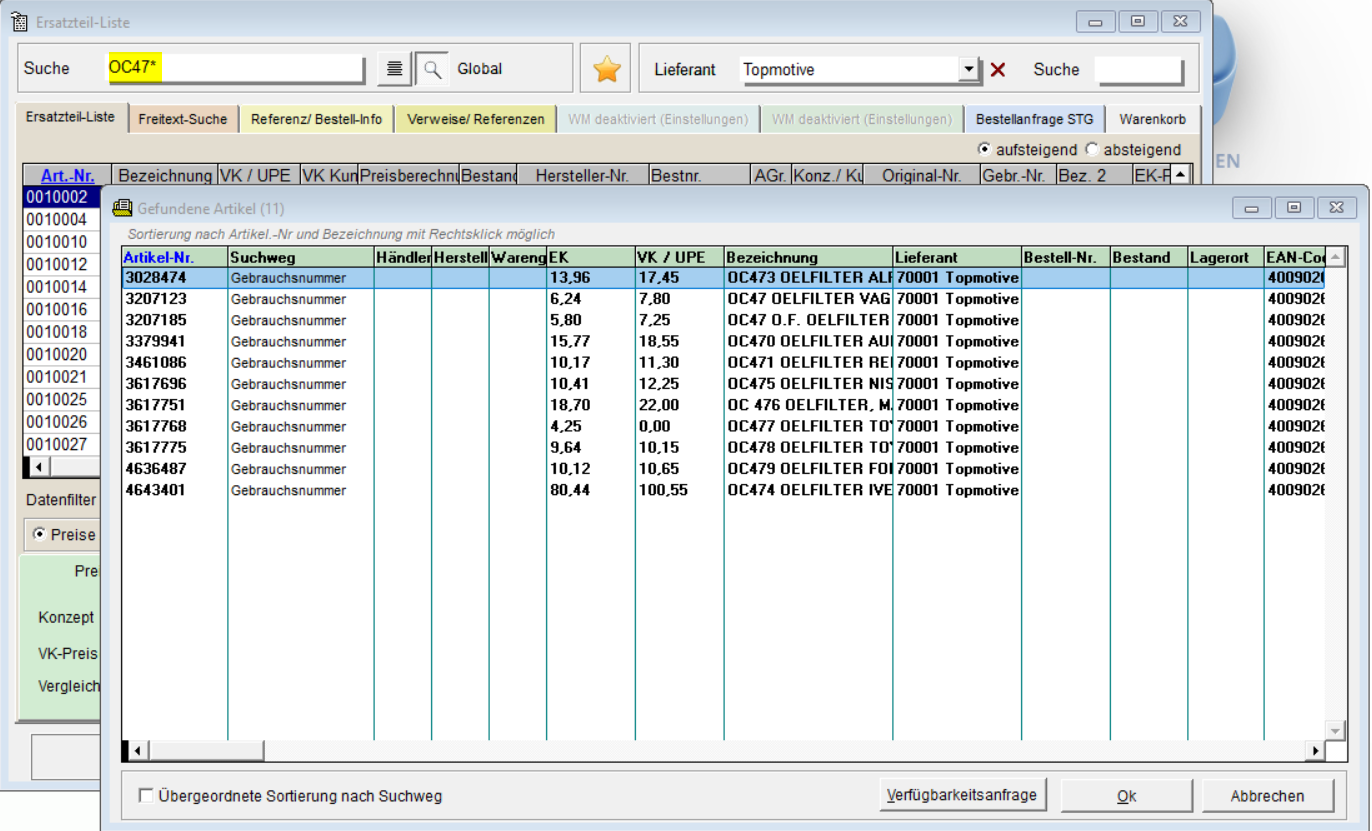1372x831 pixels.
Task: Close the Gefundene Artikel dialog
Action: point(1336,207)
